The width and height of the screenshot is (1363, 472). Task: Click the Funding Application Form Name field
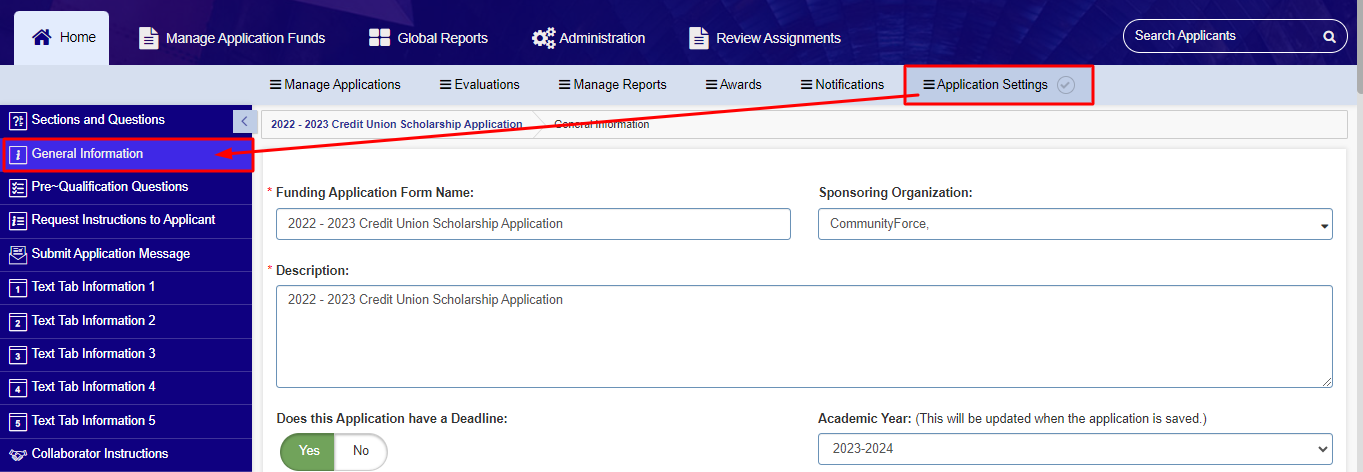pos(533,224)
